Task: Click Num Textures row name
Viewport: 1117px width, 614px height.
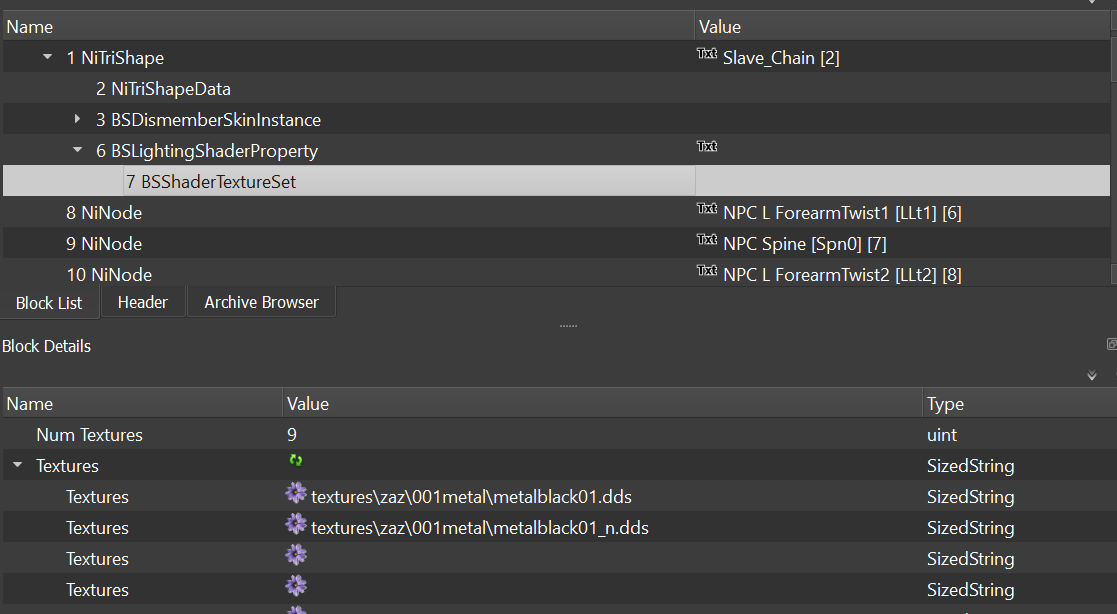Action: pyautogui.click(x=89, y=435)
